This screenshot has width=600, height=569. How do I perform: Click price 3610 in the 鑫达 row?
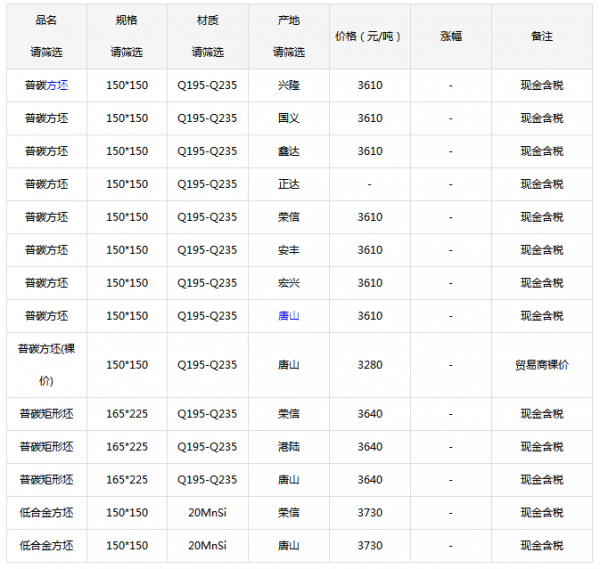370,151
